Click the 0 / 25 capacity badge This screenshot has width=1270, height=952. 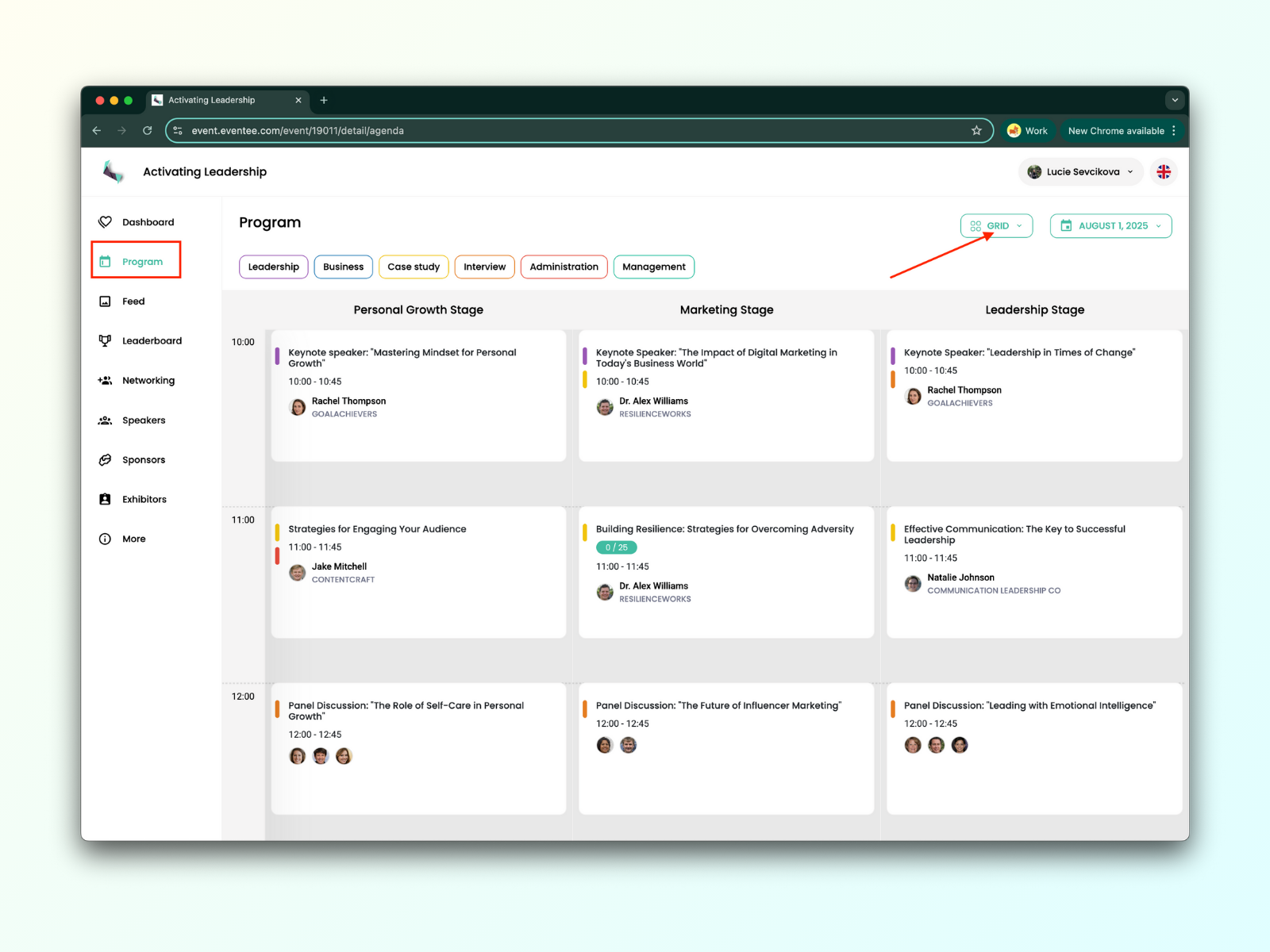[616, 547]
